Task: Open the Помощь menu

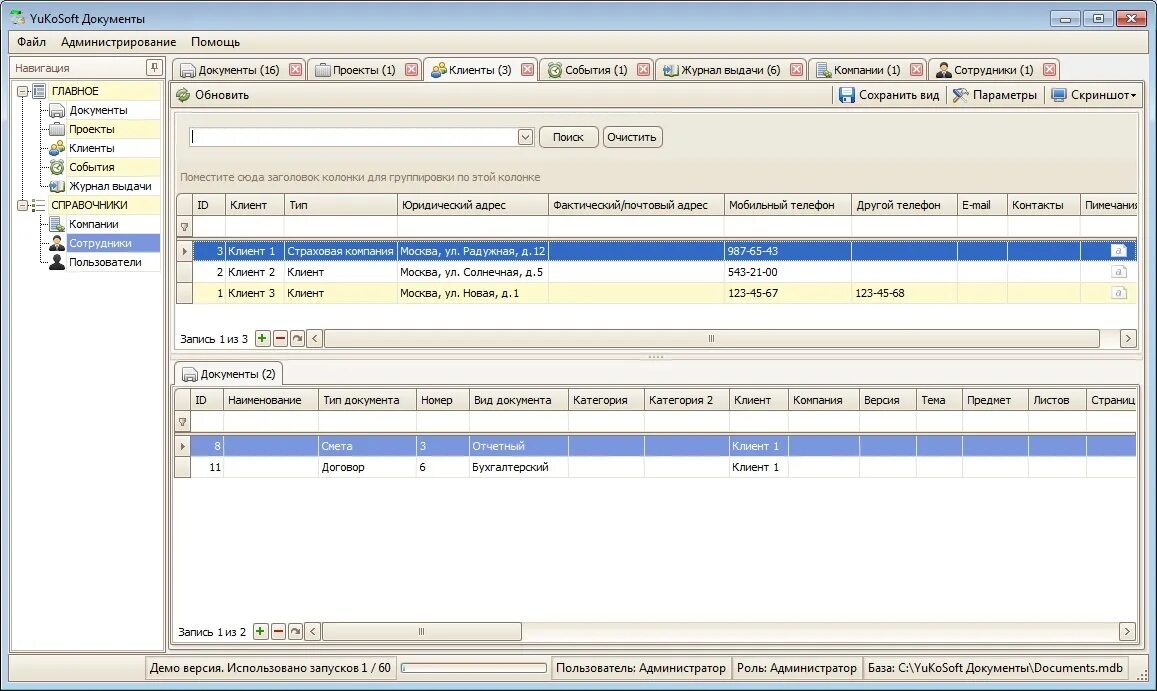Action: (x=215, y=42)
